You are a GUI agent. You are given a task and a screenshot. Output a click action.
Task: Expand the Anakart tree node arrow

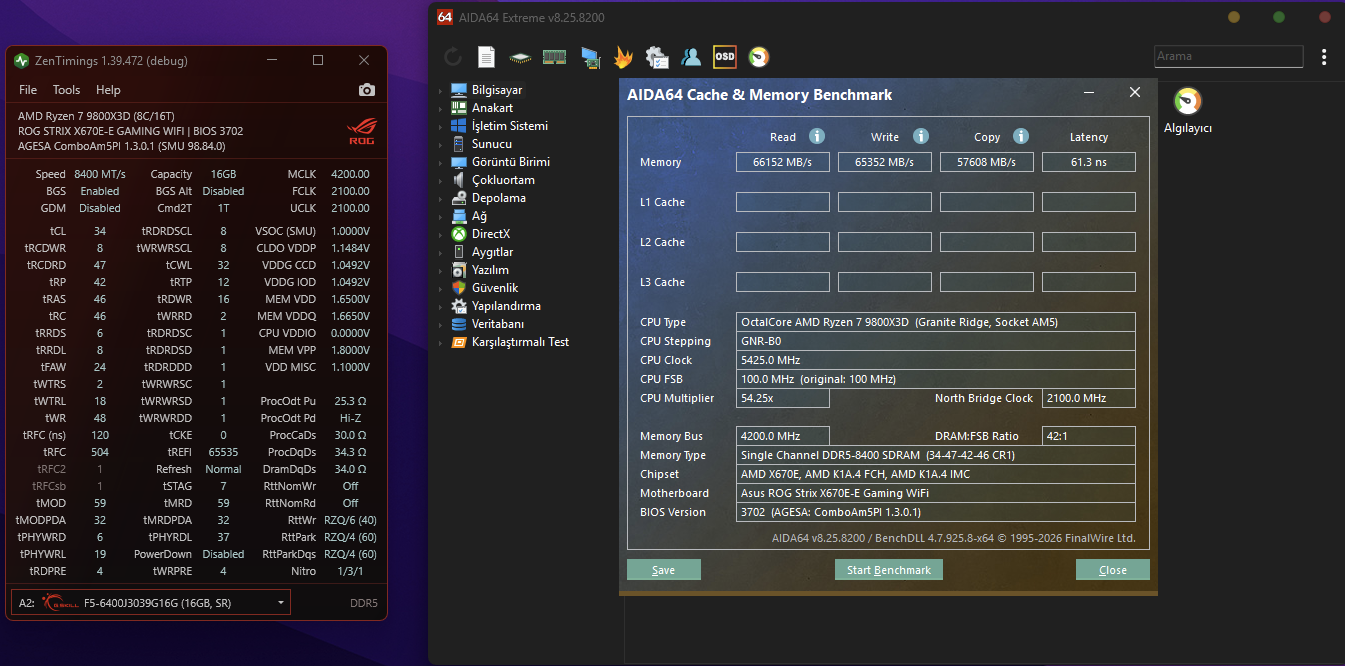tap(440, 109)
